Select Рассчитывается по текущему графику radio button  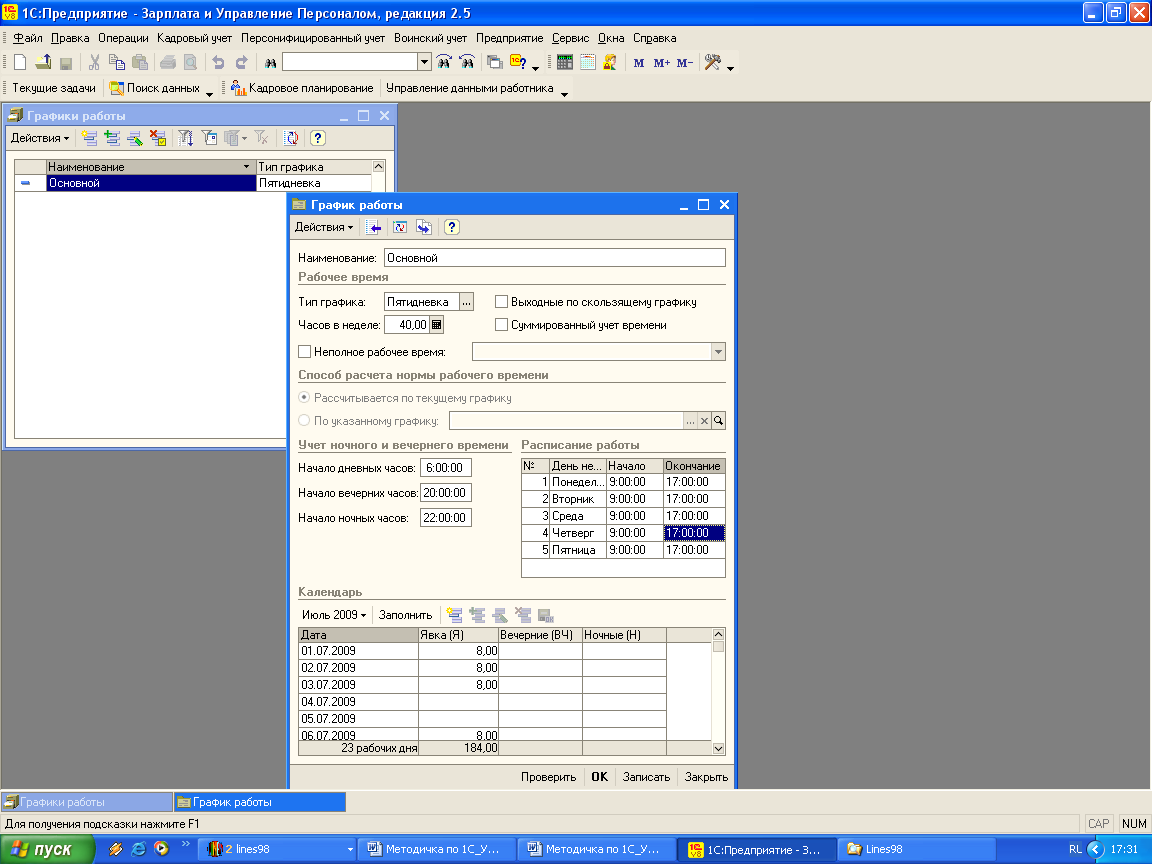pyautogui.click(x=304, y=397)
